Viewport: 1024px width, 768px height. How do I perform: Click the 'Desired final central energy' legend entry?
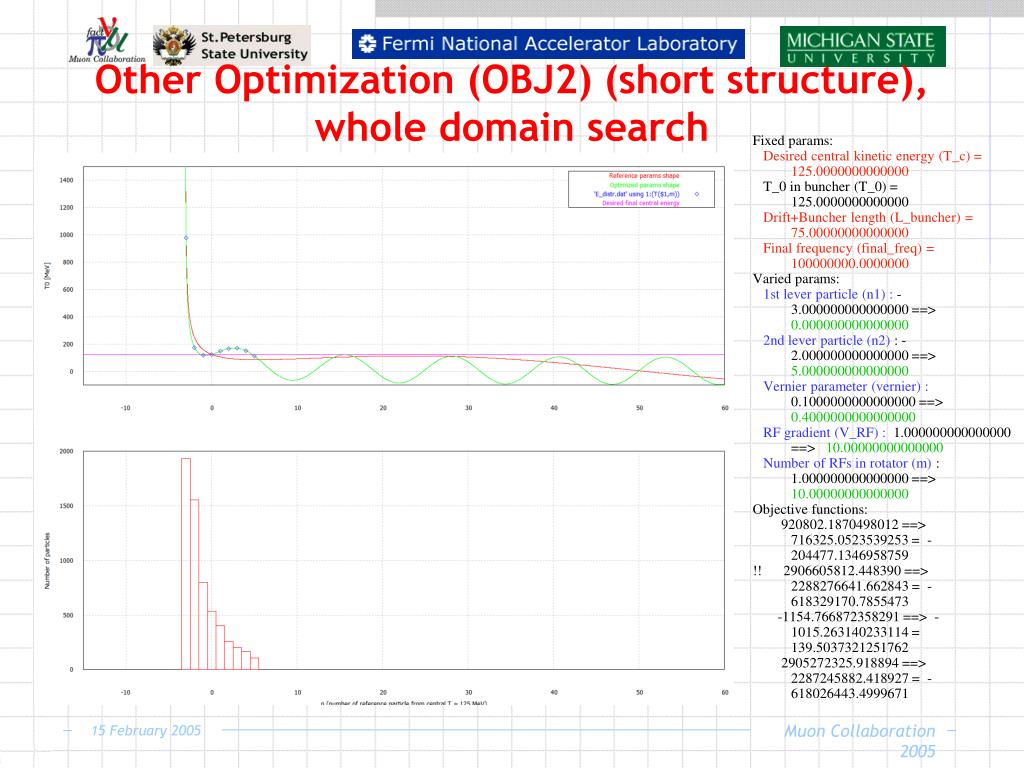(x=643, y=203)
